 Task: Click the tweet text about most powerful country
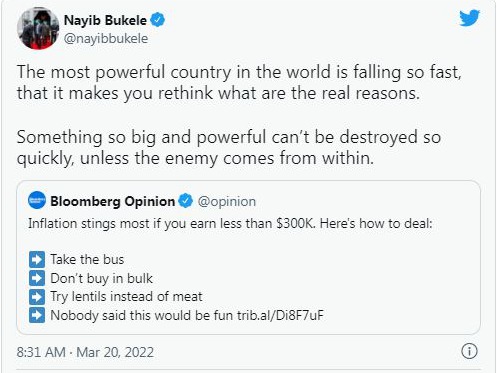pos(239,82)
